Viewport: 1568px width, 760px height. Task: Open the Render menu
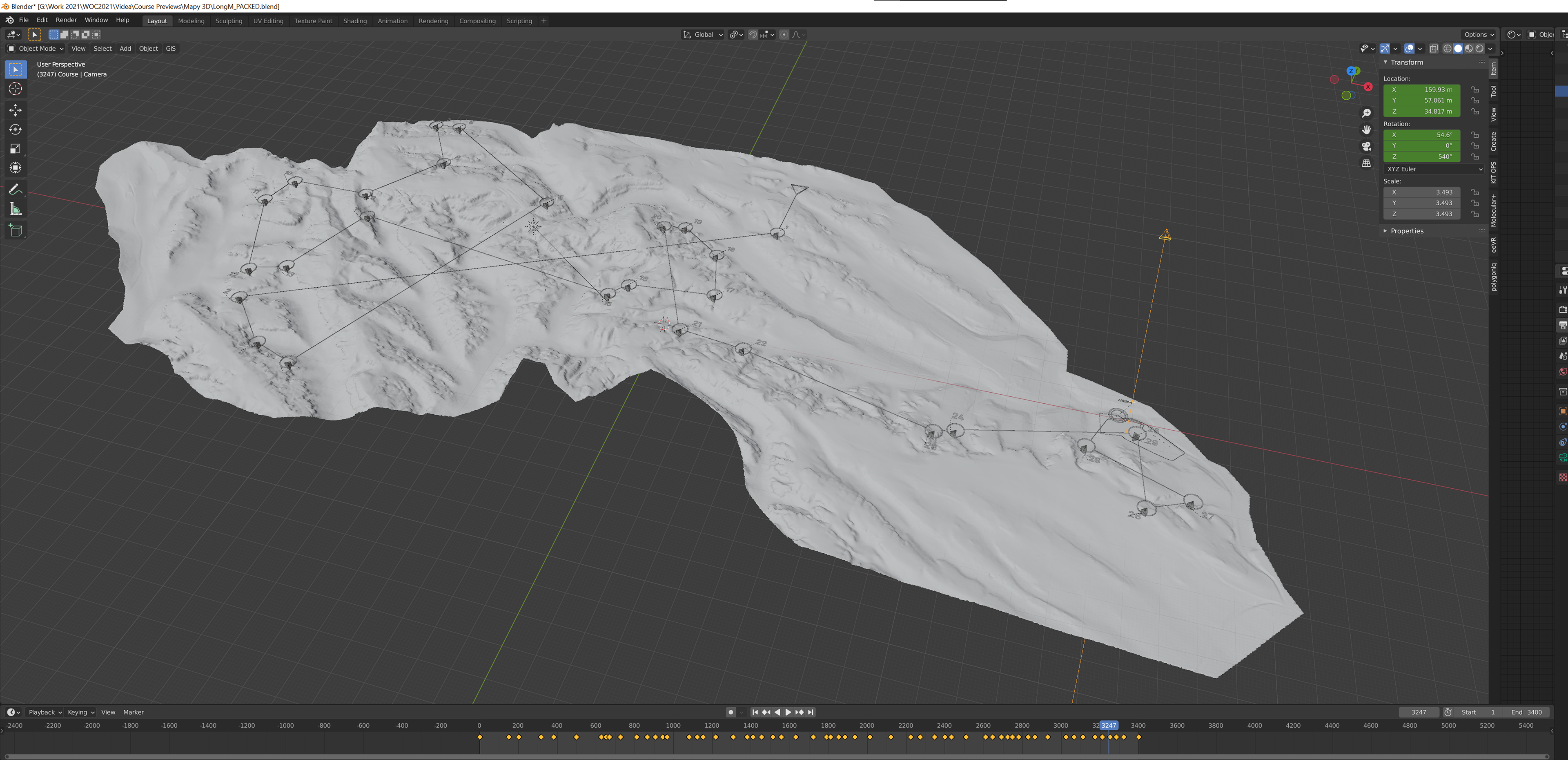click(66, 20)
